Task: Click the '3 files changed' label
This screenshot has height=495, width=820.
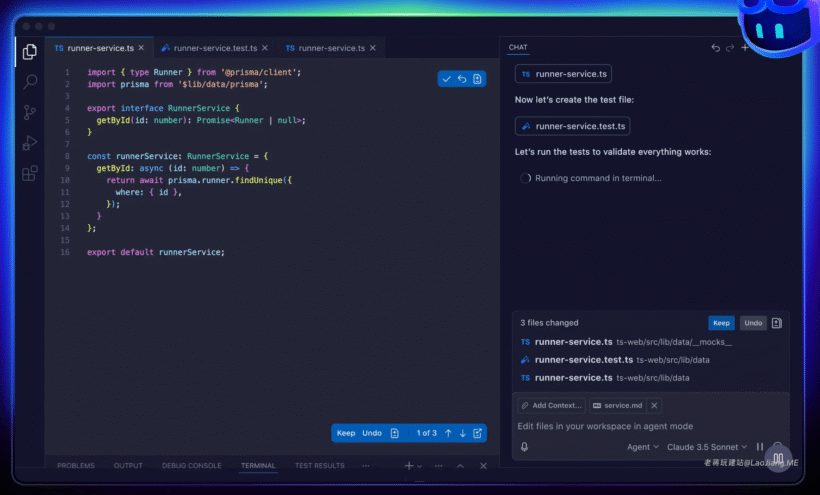Action: coord(549,323)
